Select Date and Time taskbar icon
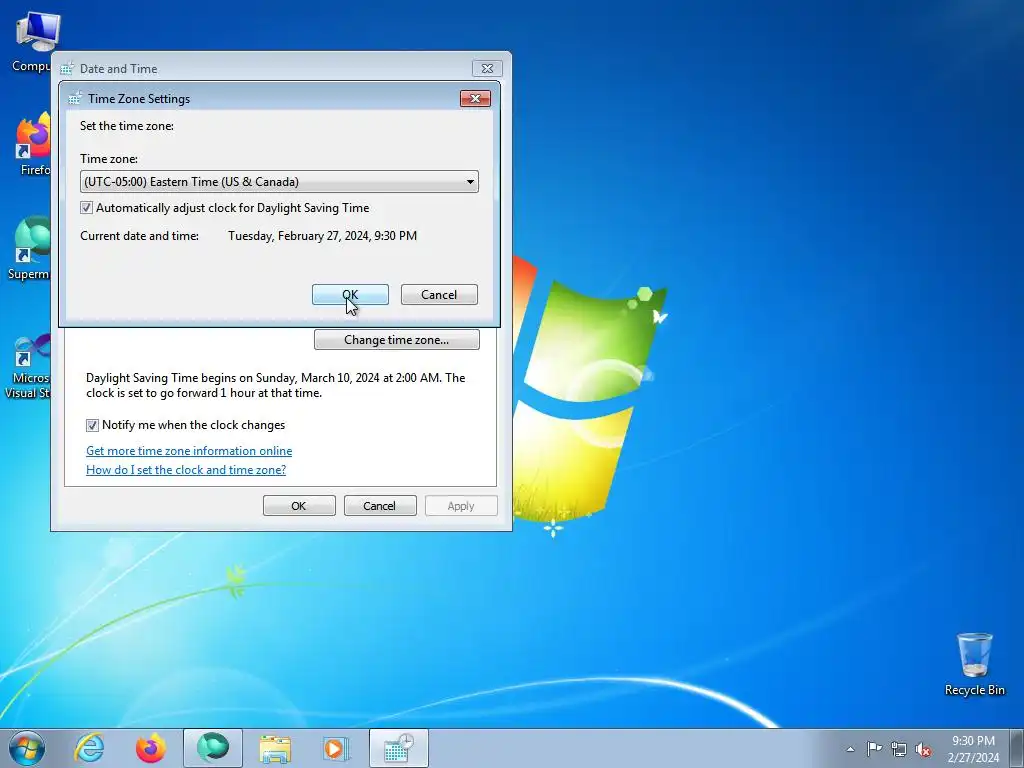The image size is (1024, 768). pos(398,748)
